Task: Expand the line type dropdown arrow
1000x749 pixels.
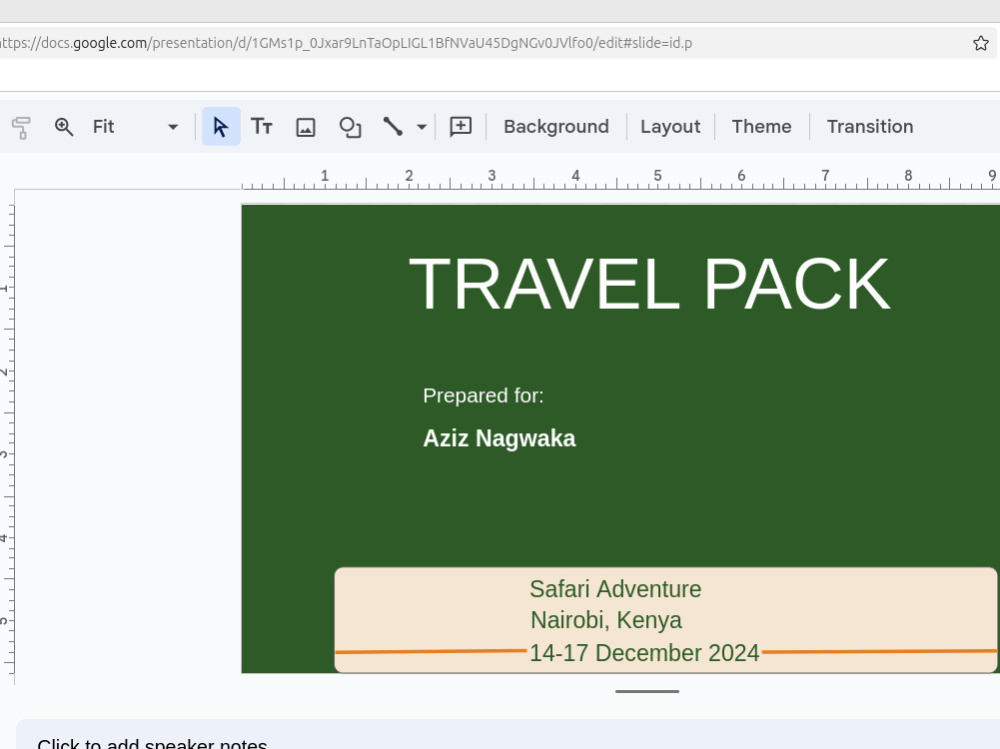Action: click(422, 127)
